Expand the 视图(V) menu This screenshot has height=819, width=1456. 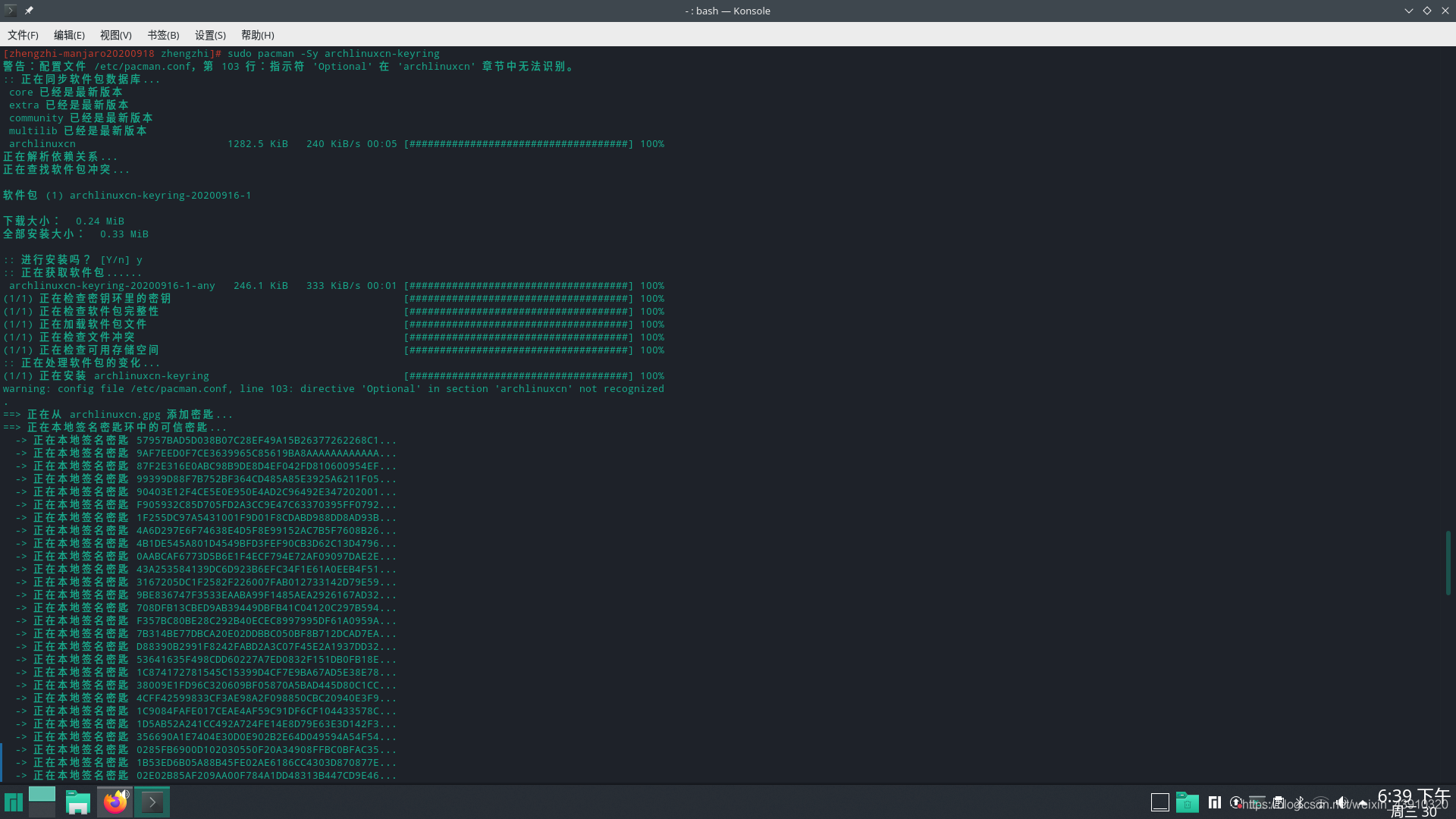coord(115,35)
